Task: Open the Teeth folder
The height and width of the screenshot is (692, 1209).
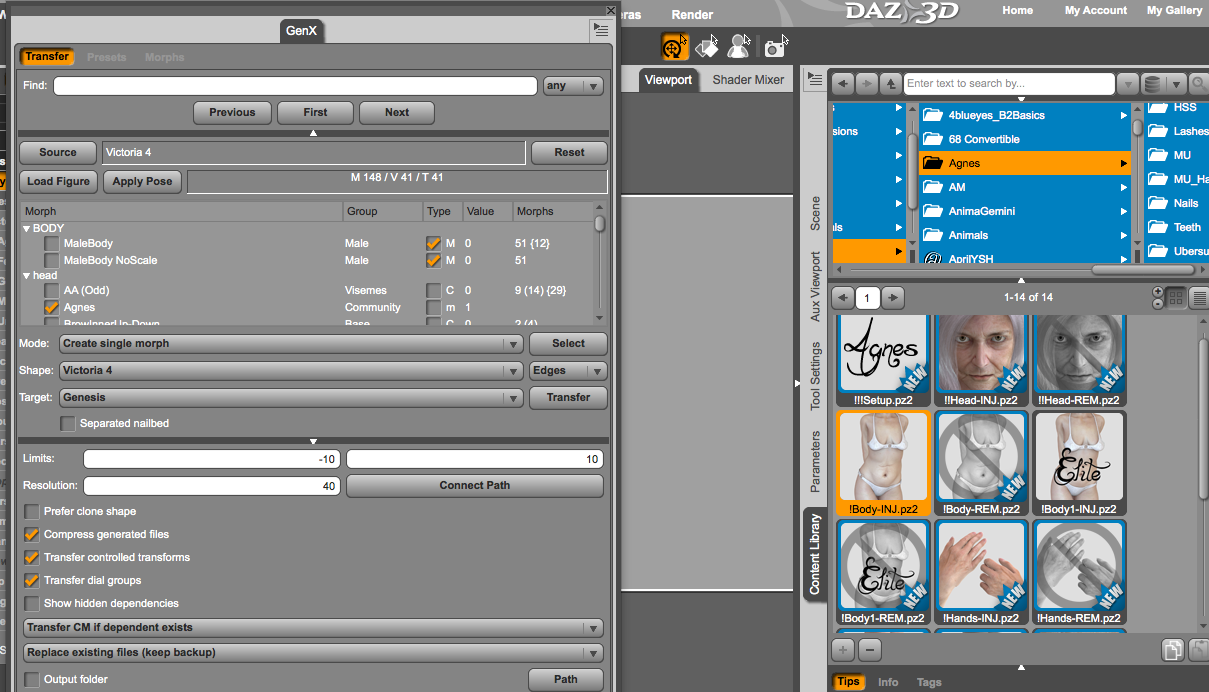Action: coord(1177,227)
